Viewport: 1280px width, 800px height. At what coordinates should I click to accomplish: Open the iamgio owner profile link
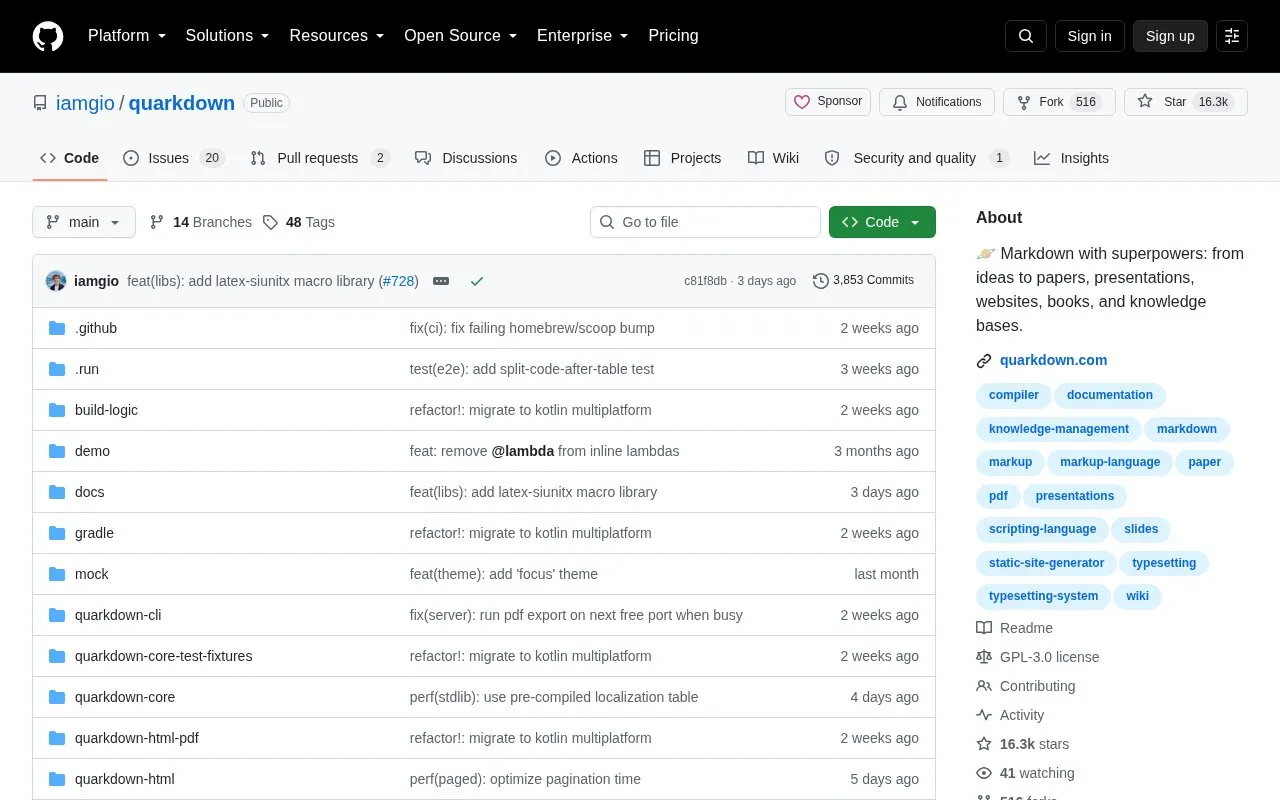coord(85,103)
